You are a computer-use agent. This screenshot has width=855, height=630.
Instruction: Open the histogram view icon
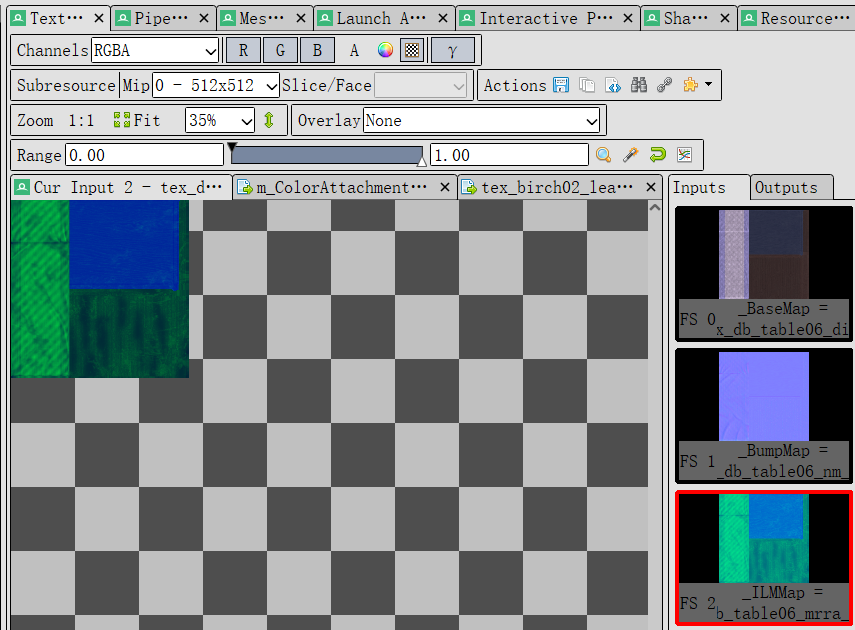(x=684, y=155)
